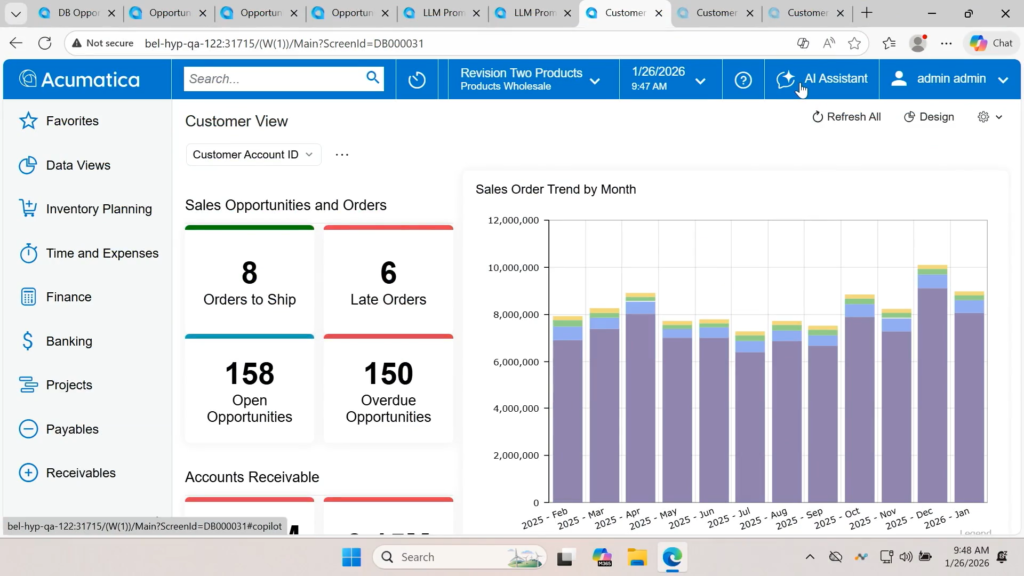Expand Customer Account ID filter dropdown
1024x576 pixels.
click(253, 155)
